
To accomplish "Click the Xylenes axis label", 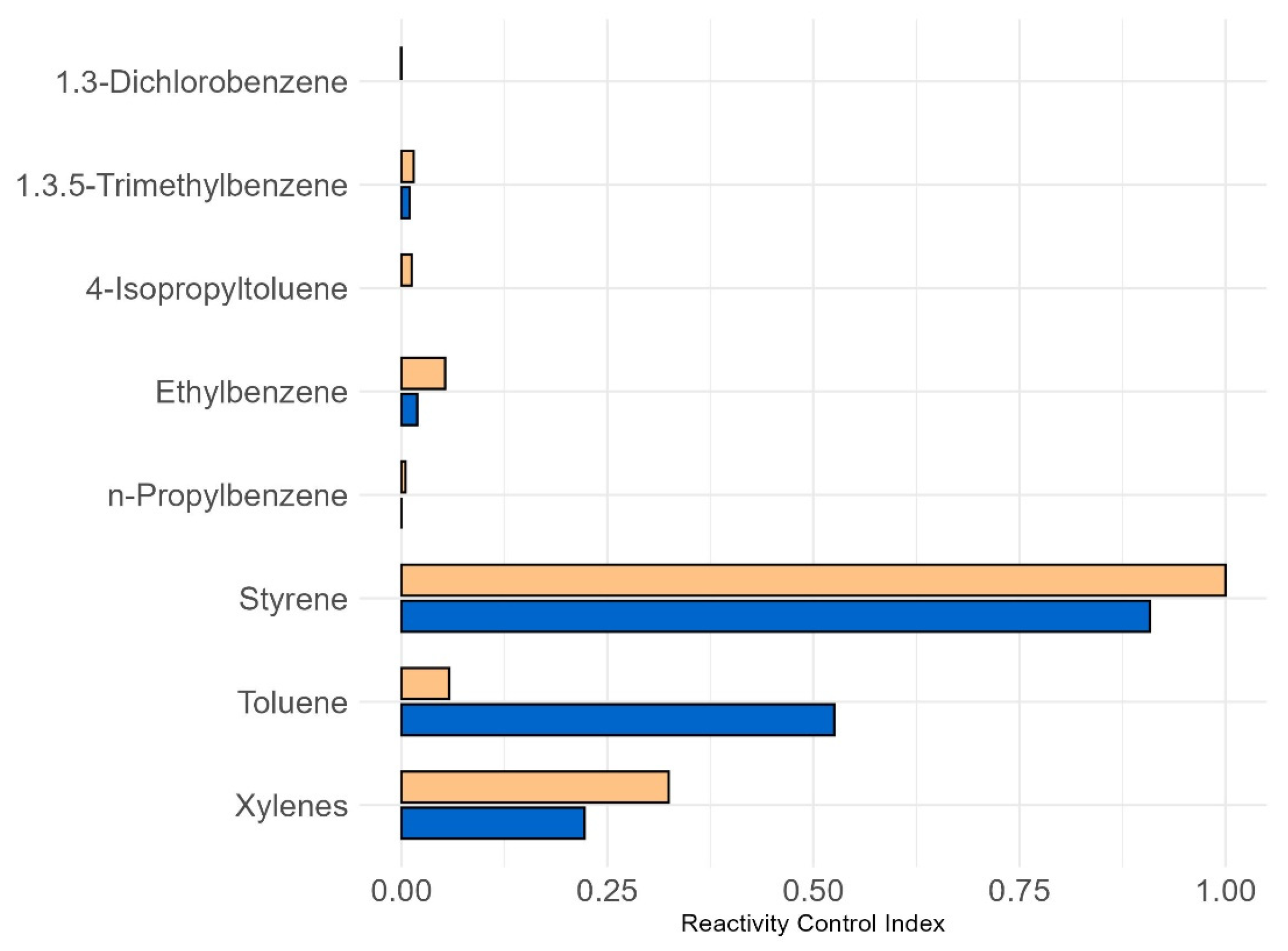I will pos(291,806).
